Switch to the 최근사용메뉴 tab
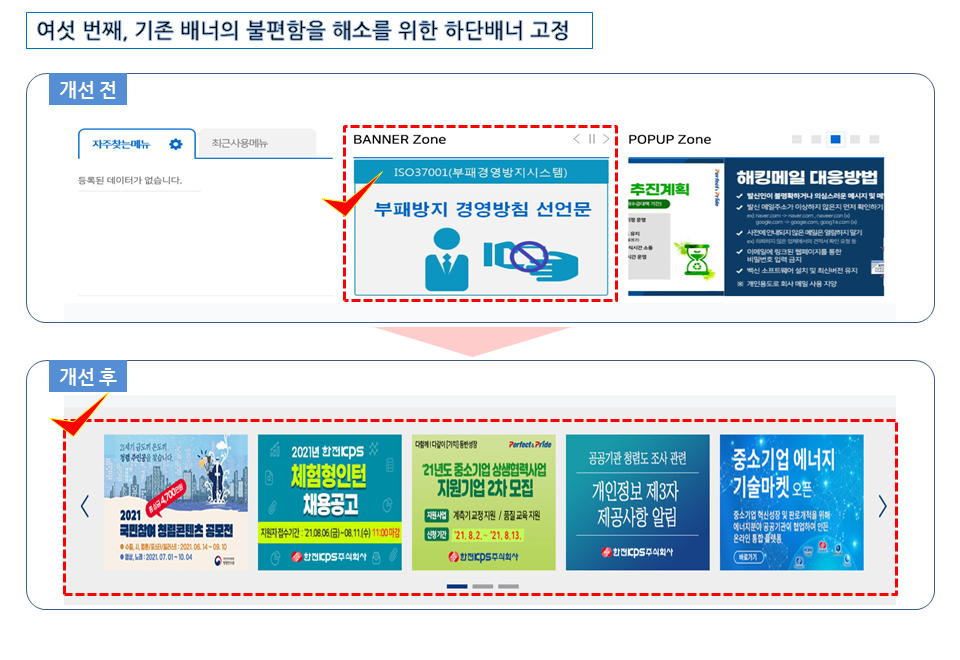The image size is (960, 660). tap(257, 143)
